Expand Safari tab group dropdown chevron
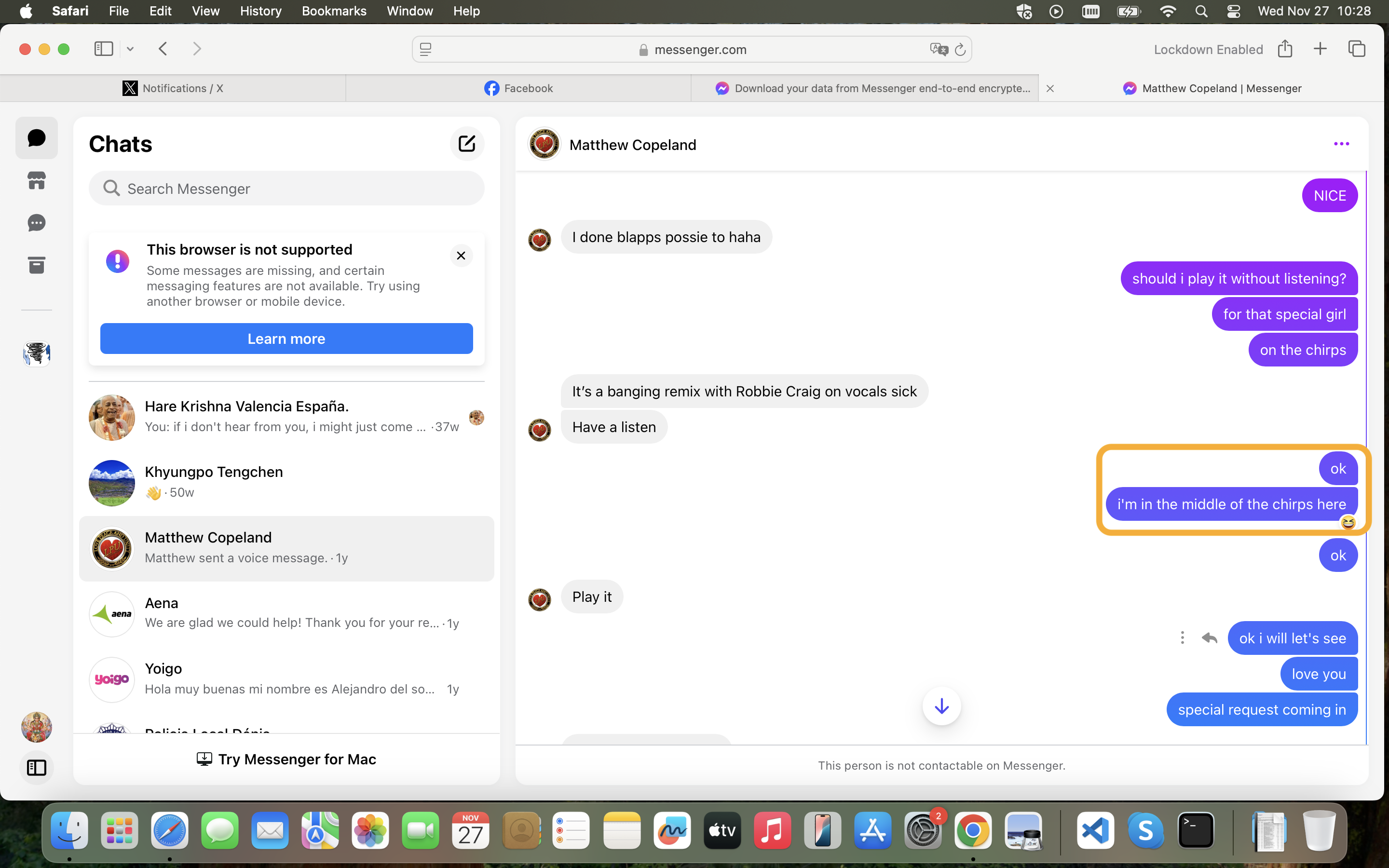This screenshot has width=1389, height=868. coord(130,49)
